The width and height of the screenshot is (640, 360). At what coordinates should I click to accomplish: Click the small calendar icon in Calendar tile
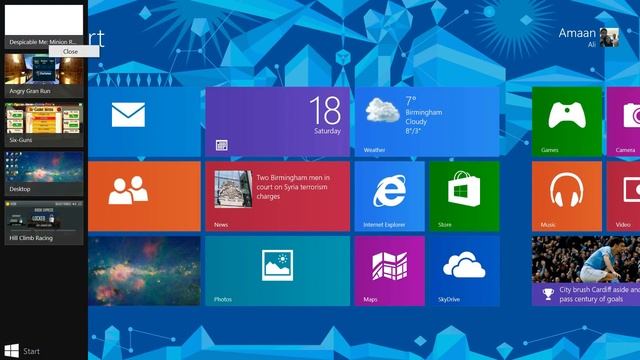tap(222, 145)
